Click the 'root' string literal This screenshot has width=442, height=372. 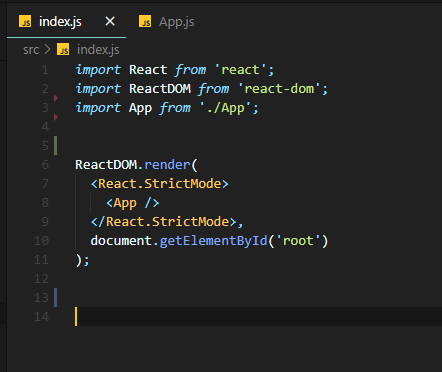coord(298,241)
